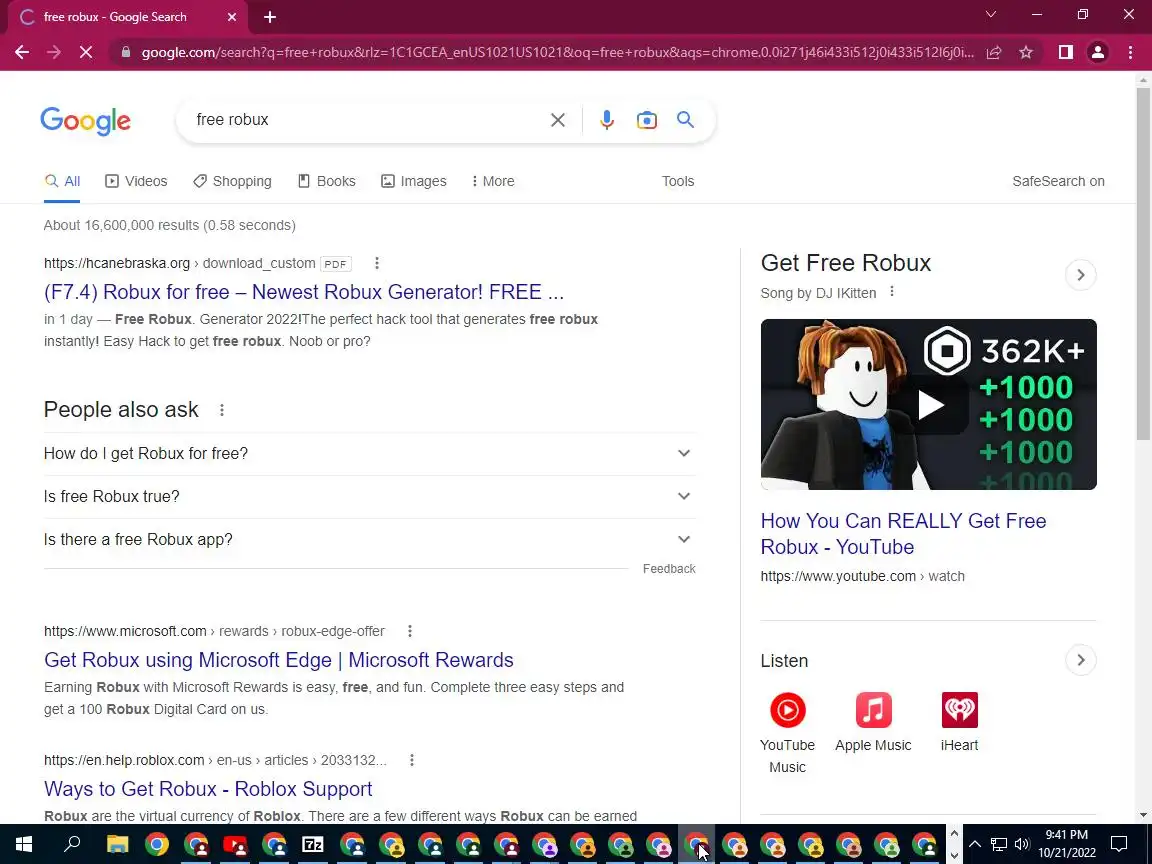Expand How do I get Robux for free
Screen dimensions: 1152x864
(370, 453)
